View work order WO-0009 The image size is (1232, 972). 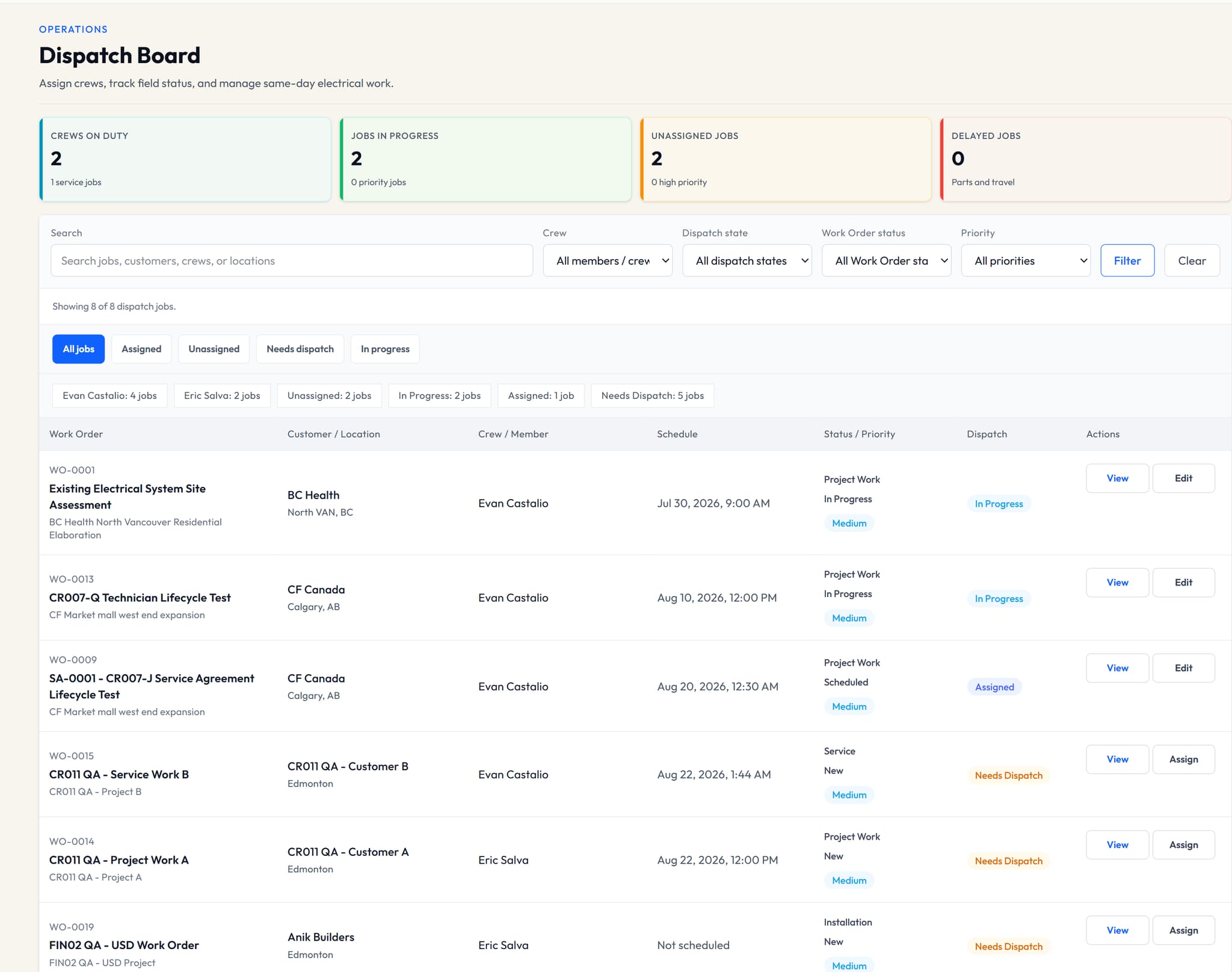point(1117,668)
